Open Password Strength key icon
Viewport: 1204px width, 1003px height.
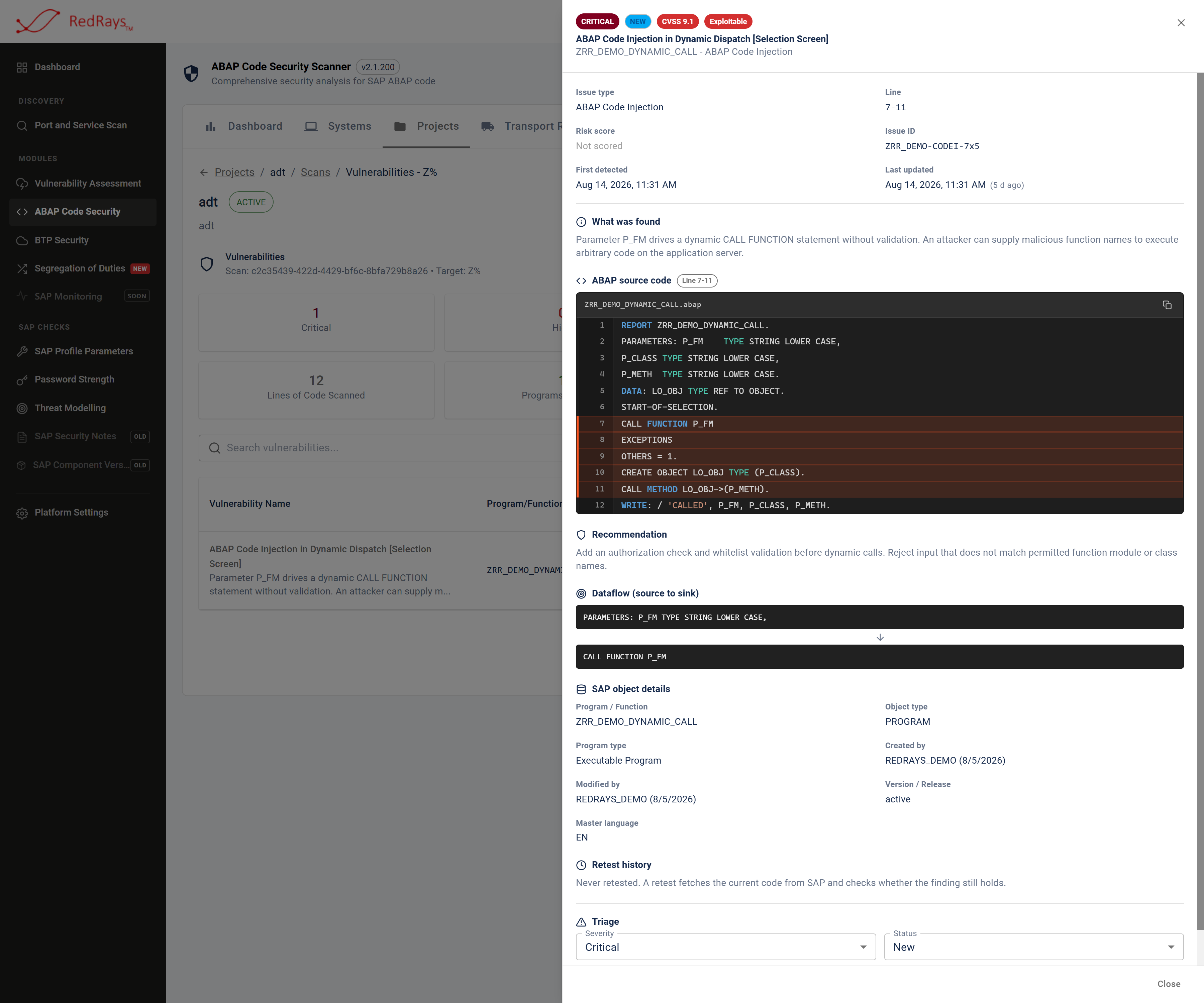click(22, 379)
